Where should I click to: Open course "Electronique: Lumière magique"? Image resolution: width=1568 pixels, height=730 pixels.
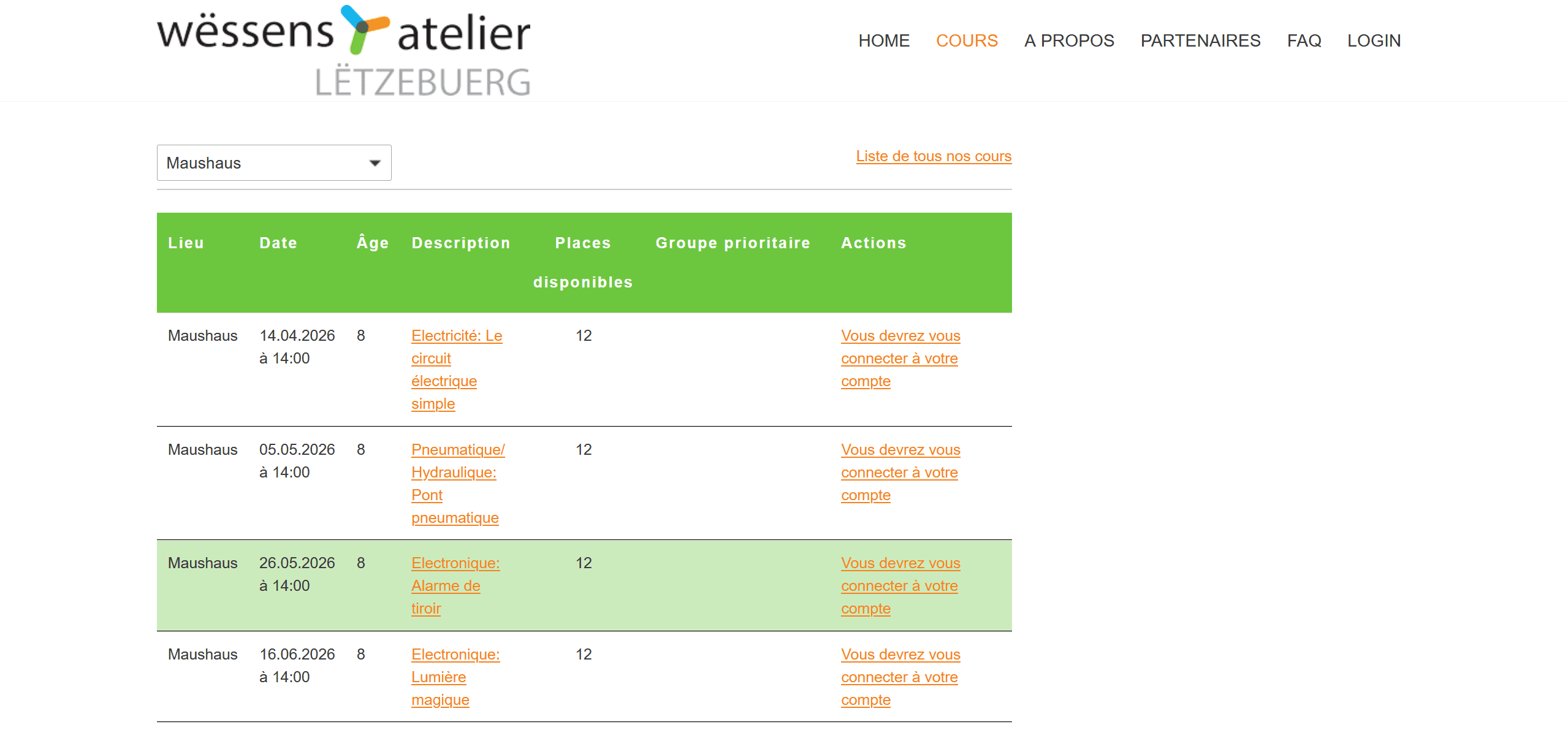point(456,677)
